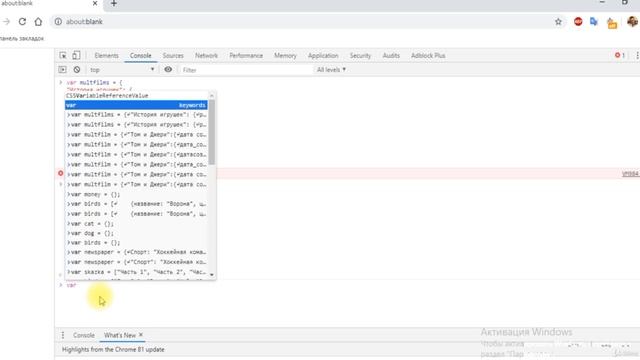Screen dimensions: 640x360
Task: Click the console prompt containing var
Action: [x=347, y=285]
